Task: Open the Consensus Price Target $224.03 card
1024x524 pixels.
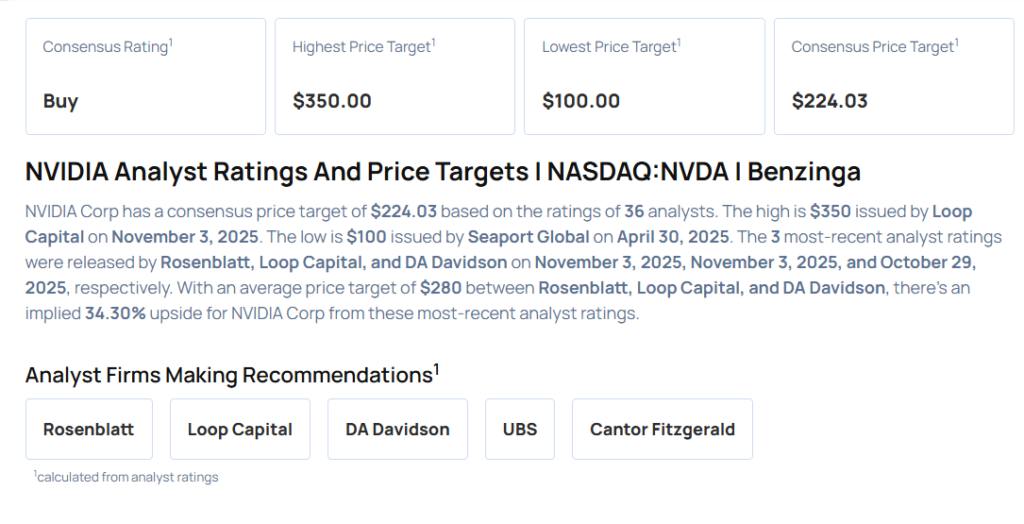Action: (893, 76)
